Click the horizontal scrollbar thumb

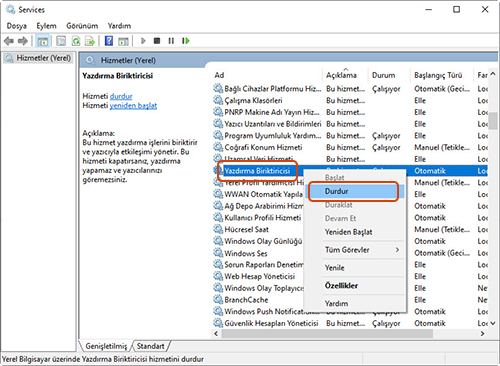(x=327, y=333)
